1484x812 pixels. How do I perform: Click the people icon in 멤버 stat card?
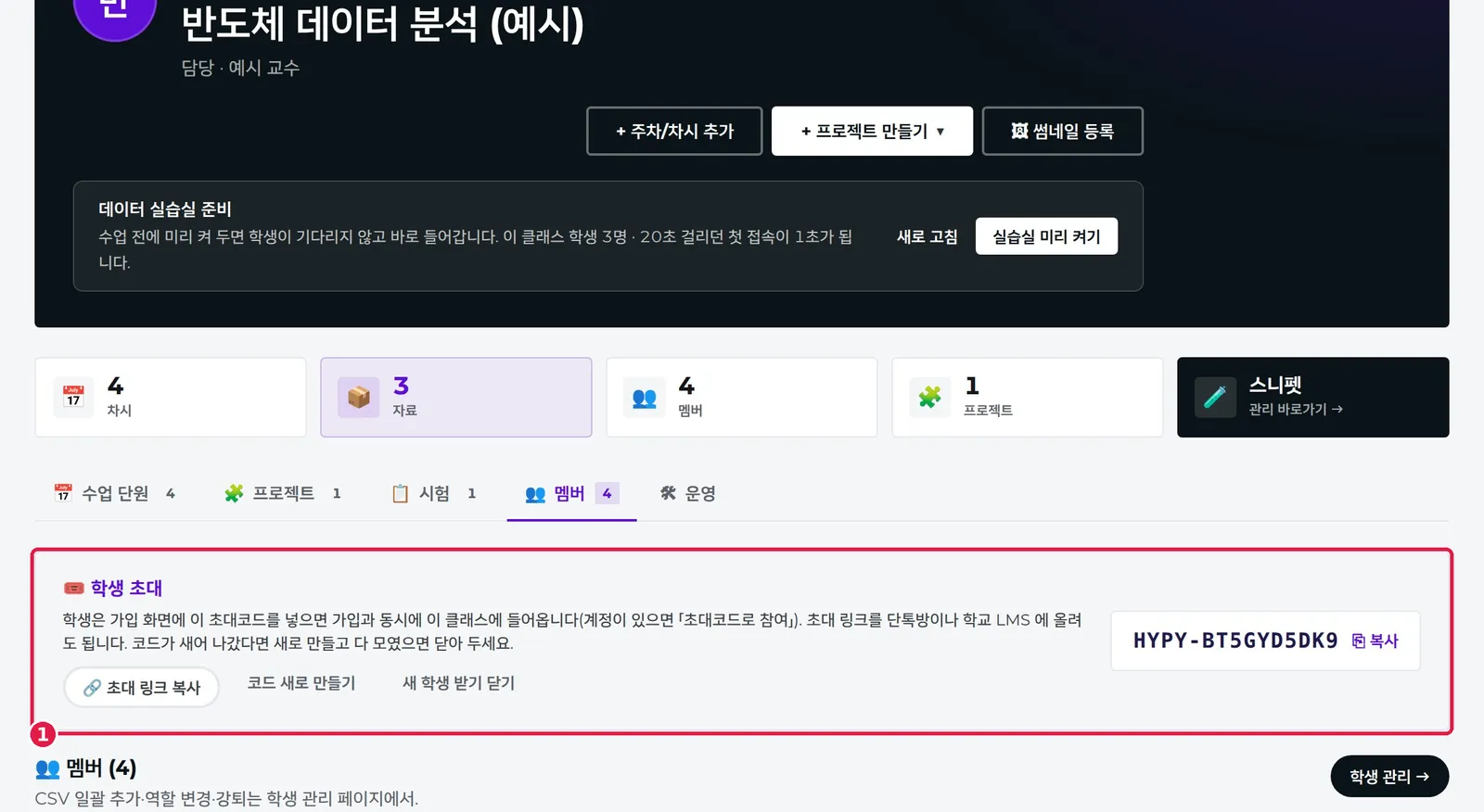pyautogui.click(x=645, y=397)
